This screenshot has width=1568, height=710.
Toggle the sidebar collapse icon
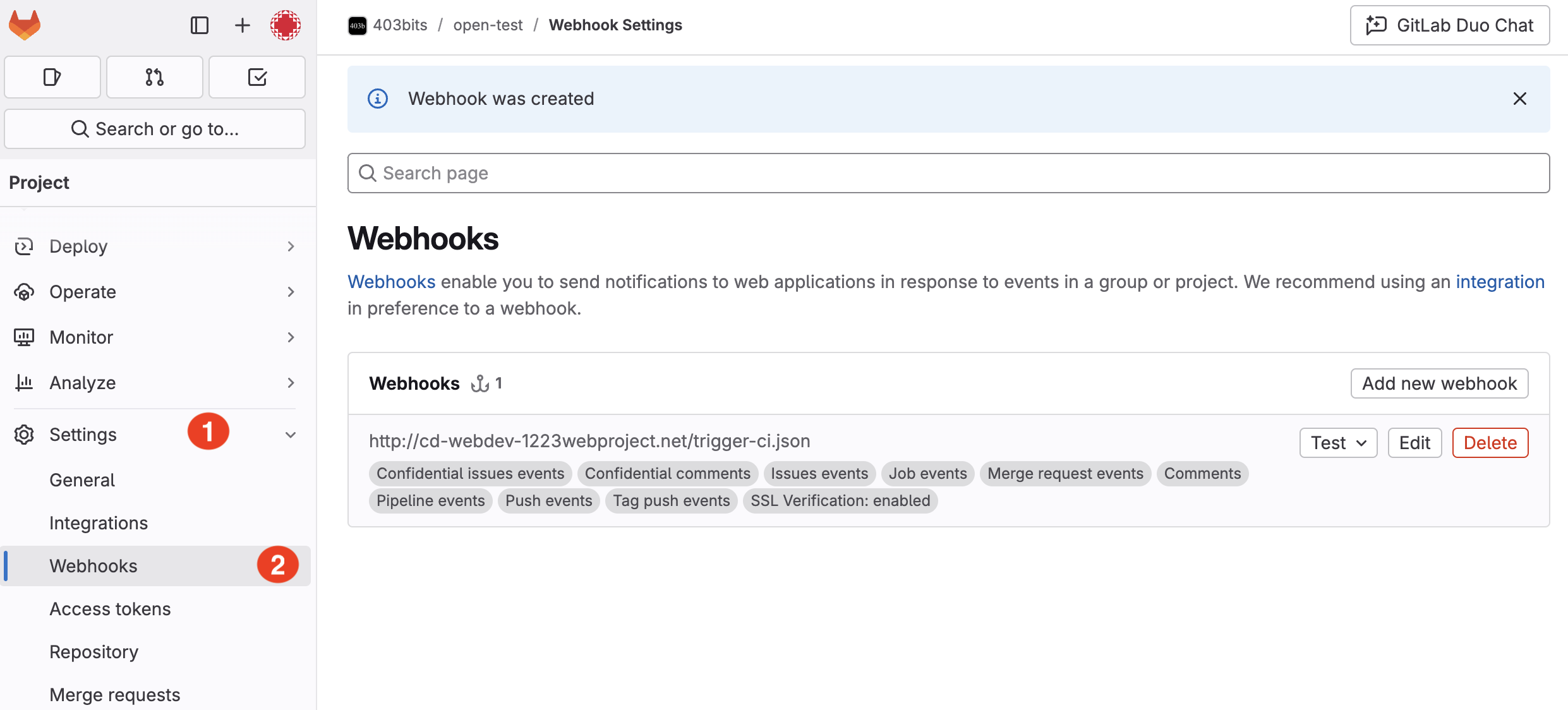[x=200, y=25]
